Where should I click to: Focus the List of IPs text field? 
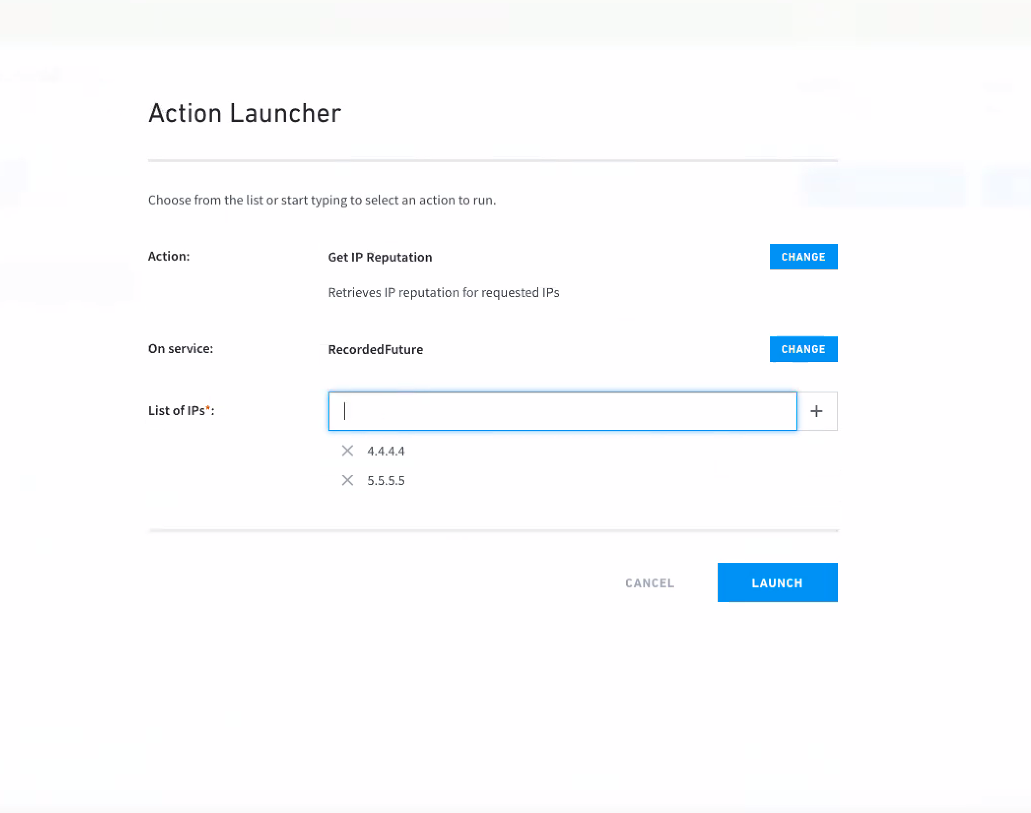tap(562, 411)
